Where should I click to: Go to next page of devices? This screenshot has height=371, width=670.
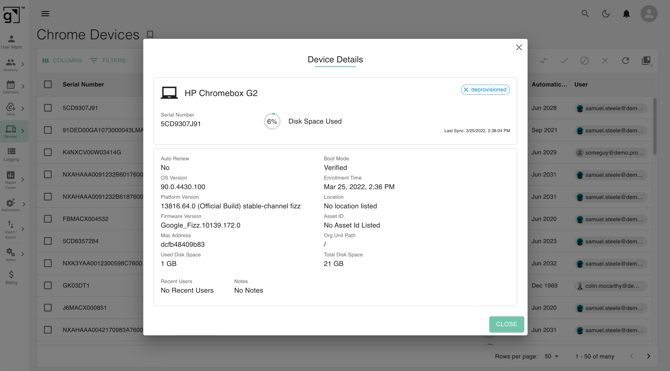648,356
